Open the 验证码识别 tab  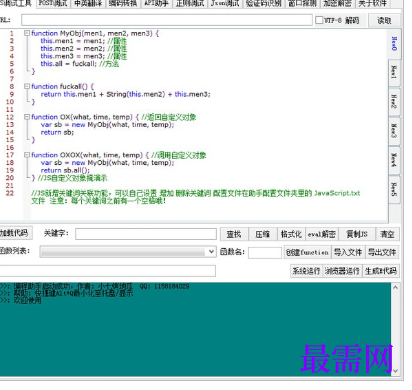click(x=264, y=4)
